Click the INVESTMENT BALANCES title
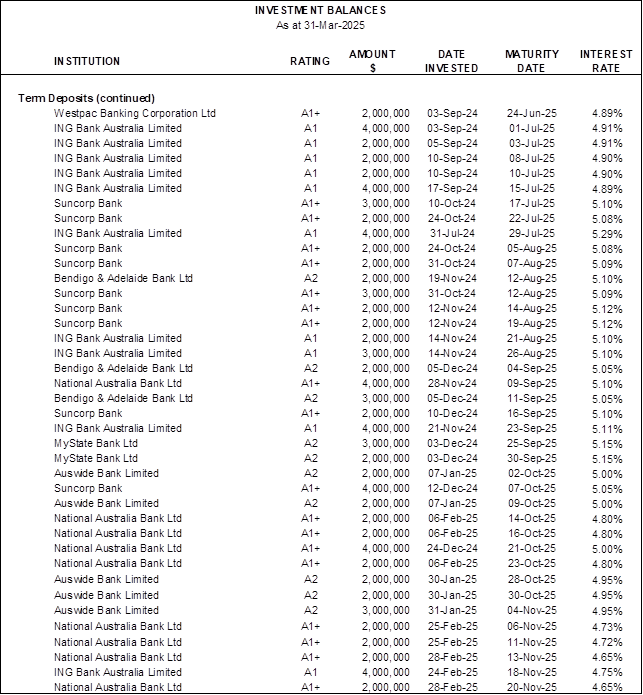Image resolution: width=643 pixels, height=695 pixels. 320,10
